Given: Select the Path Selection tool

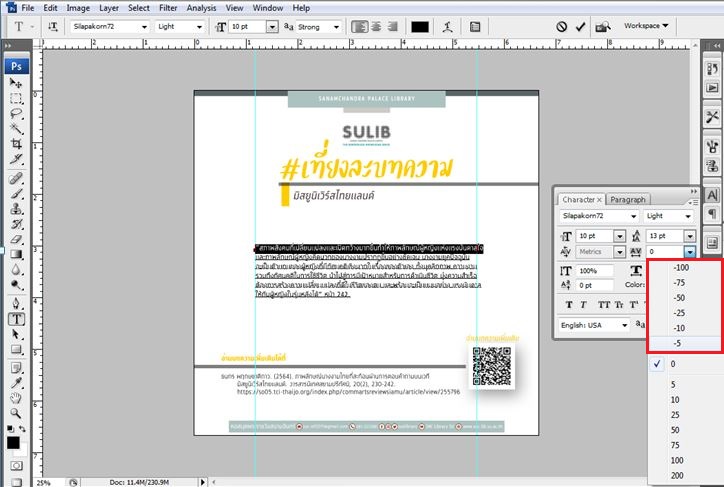Looking at the screenshot, I should click(16, 334).
